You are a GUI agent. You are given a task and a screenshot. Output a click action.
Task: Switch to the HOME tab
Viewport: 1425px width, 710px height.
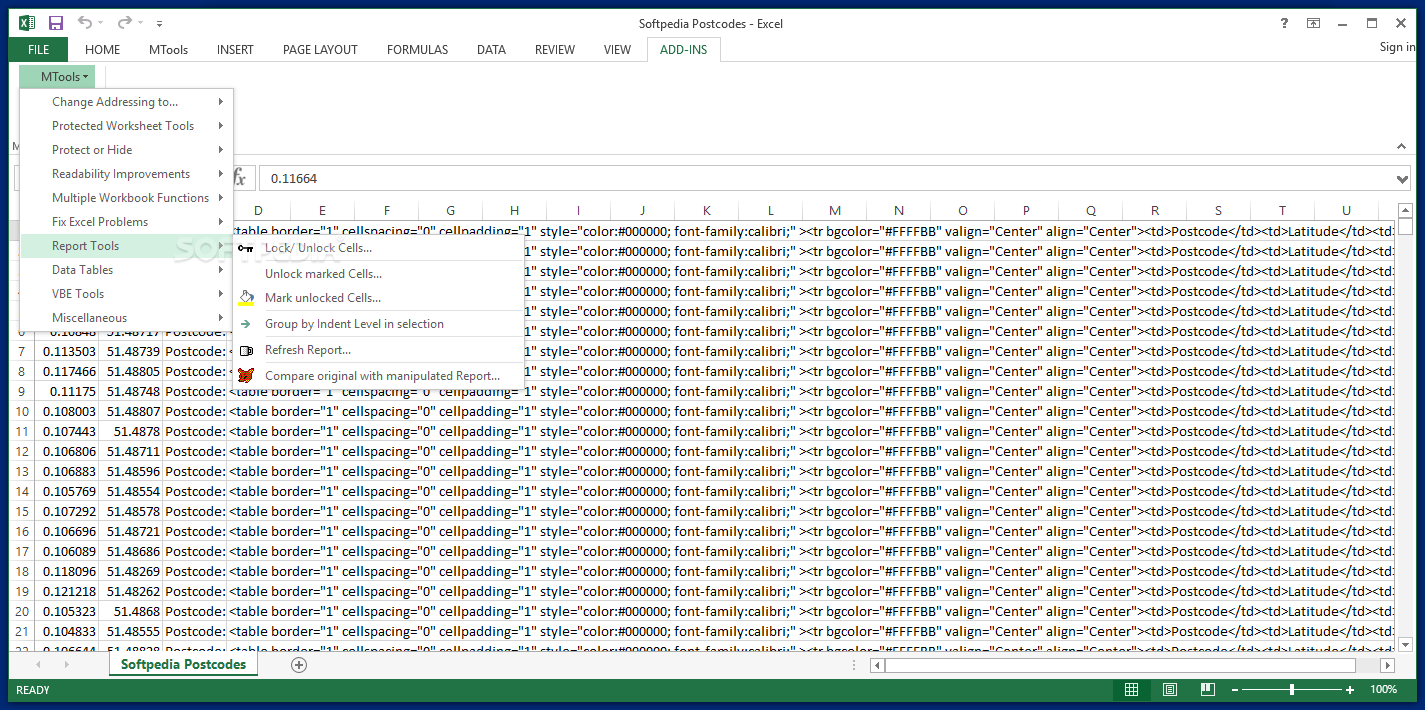pos(102,49)
